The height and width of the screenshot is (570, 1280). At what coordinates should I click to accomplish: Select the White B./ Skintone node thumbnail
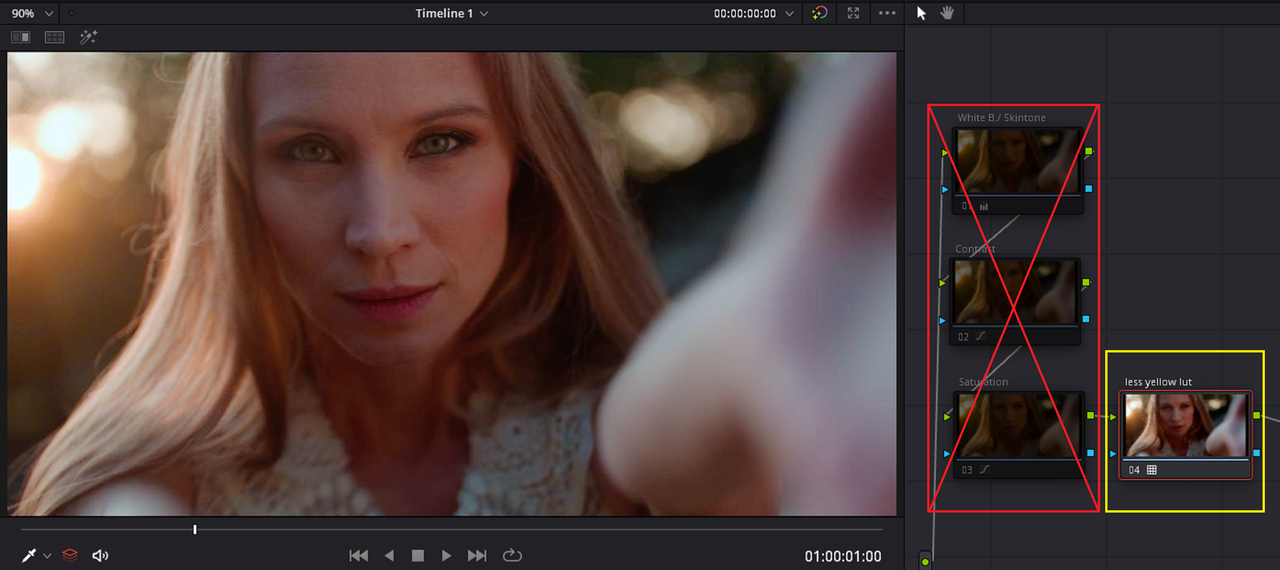coord(1017,162)
